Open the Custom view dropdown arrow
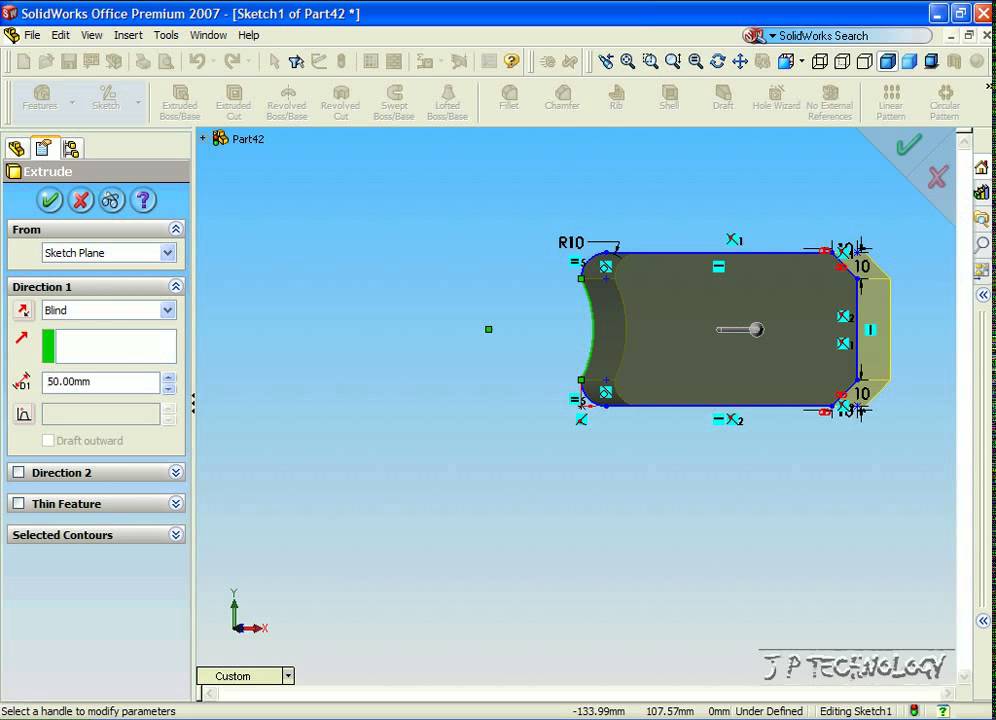 click(x=288, y=676)
